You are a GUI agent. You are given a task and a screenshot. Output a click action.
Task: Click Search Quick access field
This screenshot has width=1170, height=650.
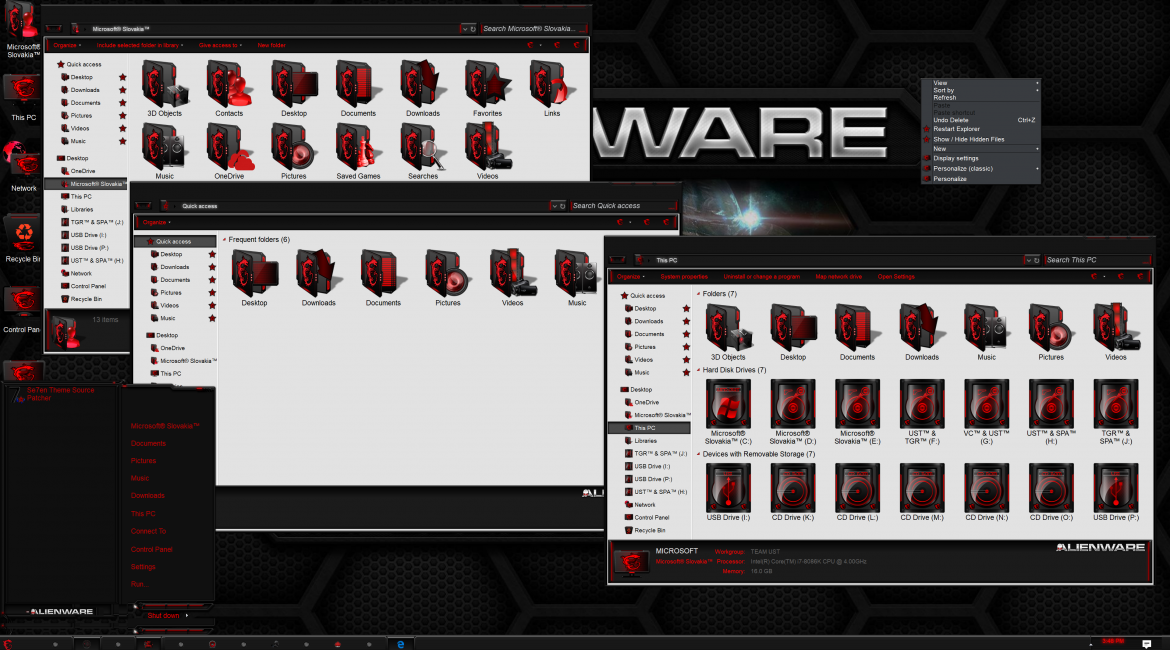[623, 206]
